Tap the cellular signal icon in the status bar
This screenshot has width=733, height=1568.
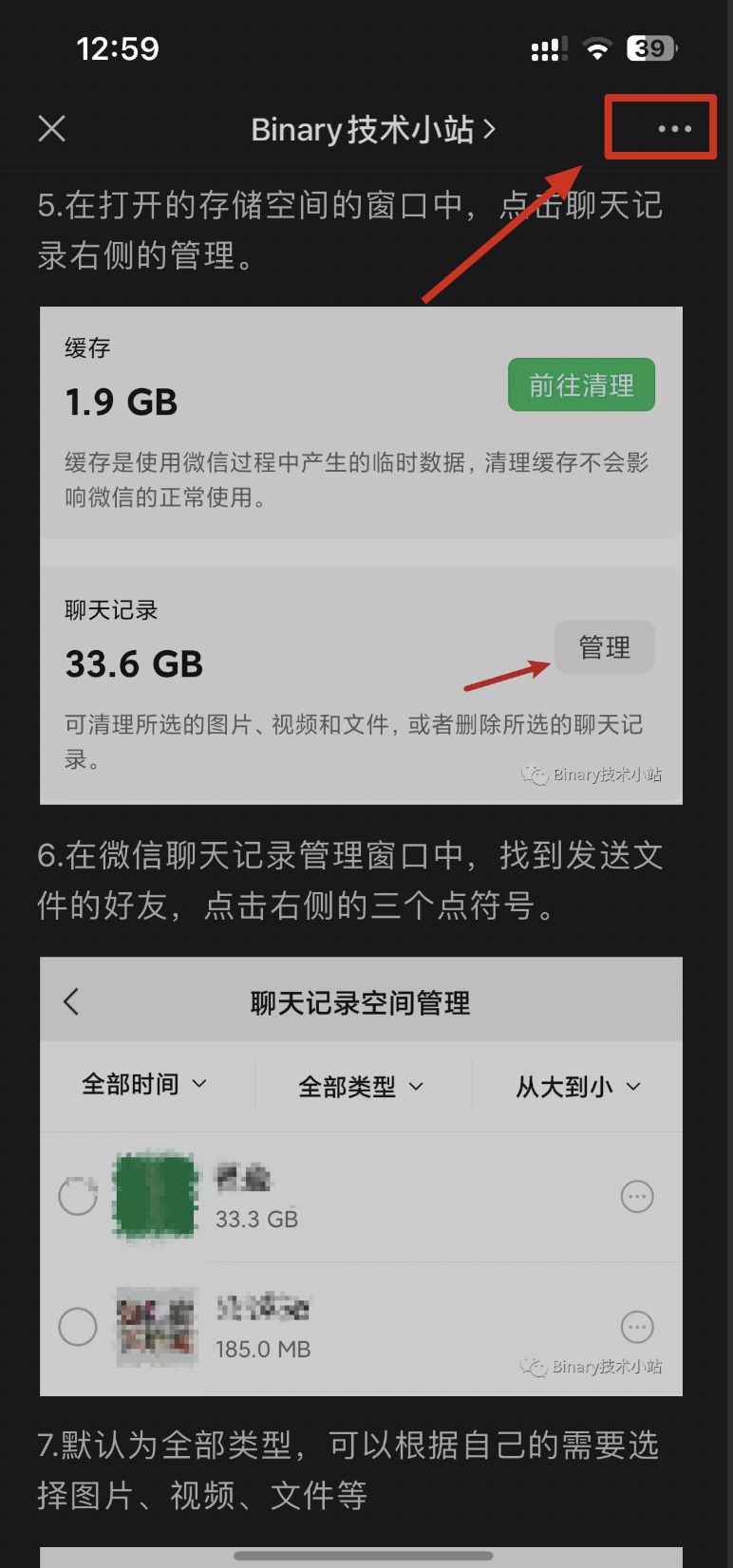[x=549, y=48]
